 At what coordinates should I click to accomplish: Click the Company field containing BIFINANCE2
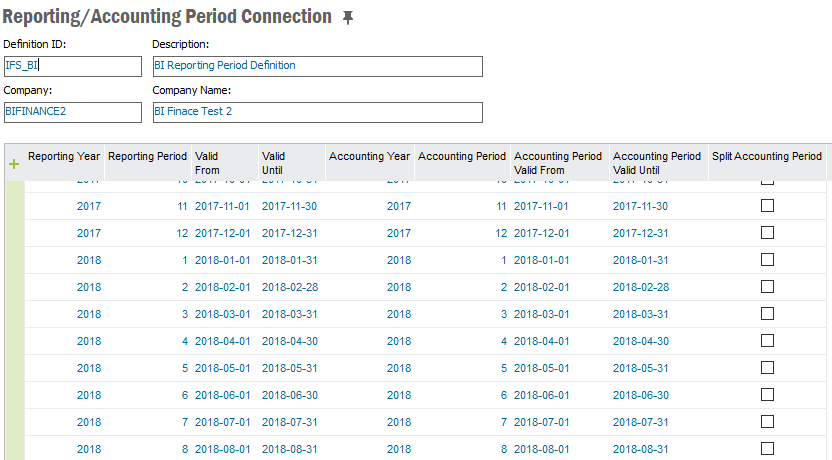tap(72, 112)
